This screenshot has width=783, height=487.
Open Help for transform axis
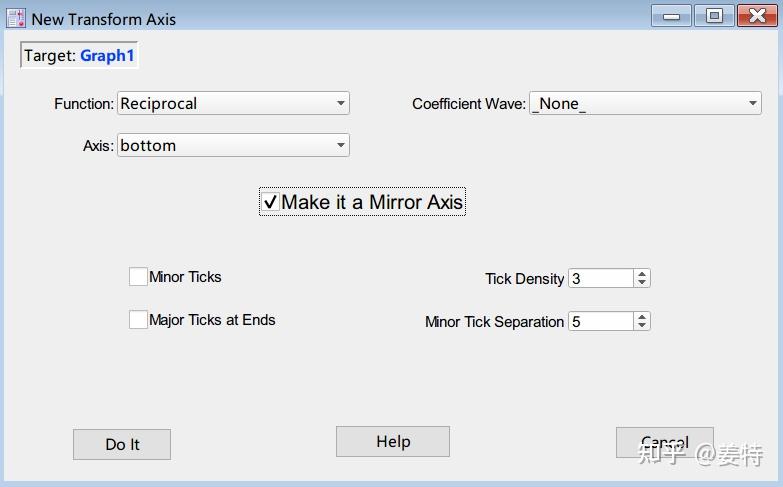(392, 442)
